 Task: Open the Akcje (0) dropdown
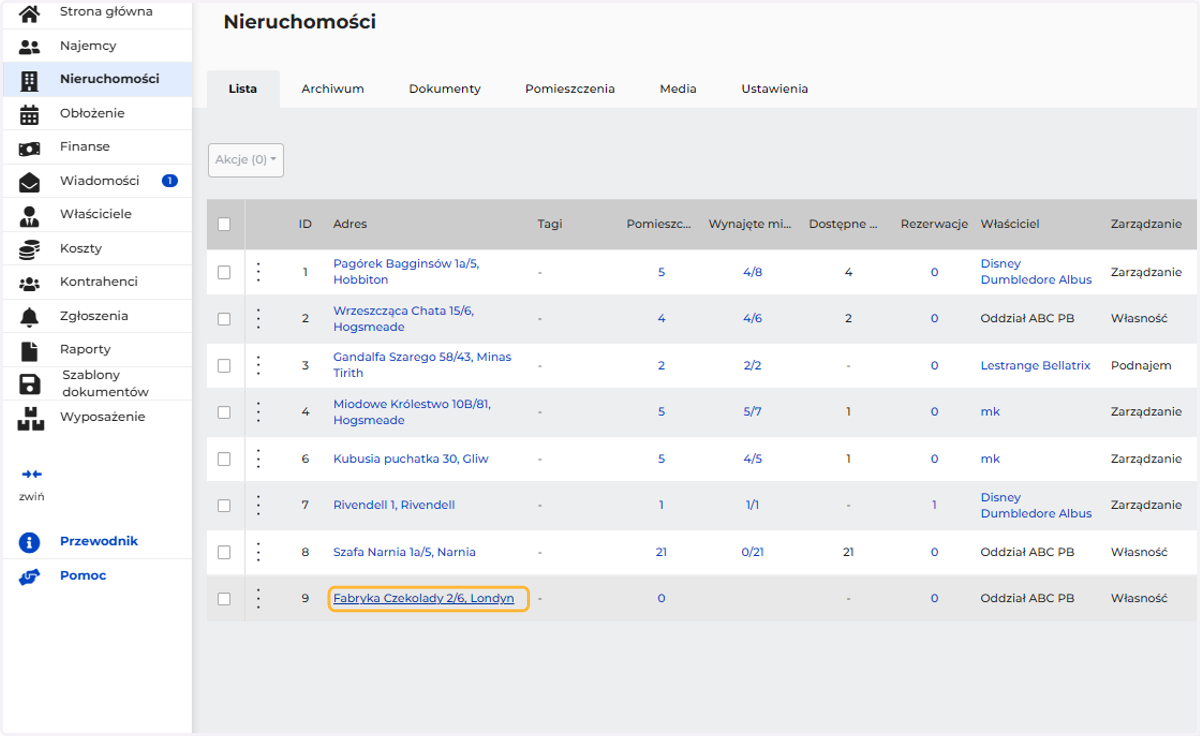tap(246, 160)
